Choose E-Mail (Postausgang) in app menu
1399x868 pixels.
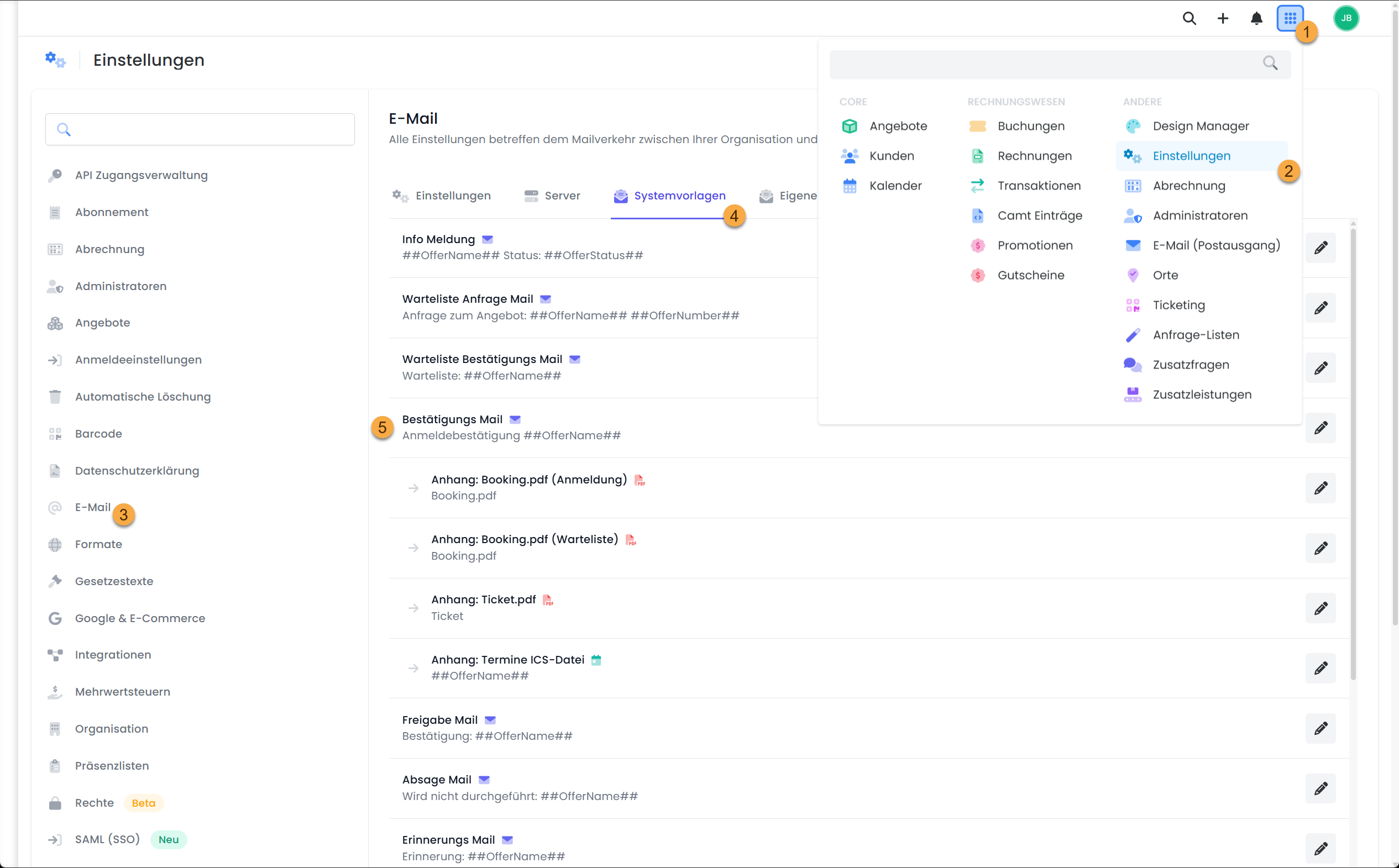coord(1216,245)
